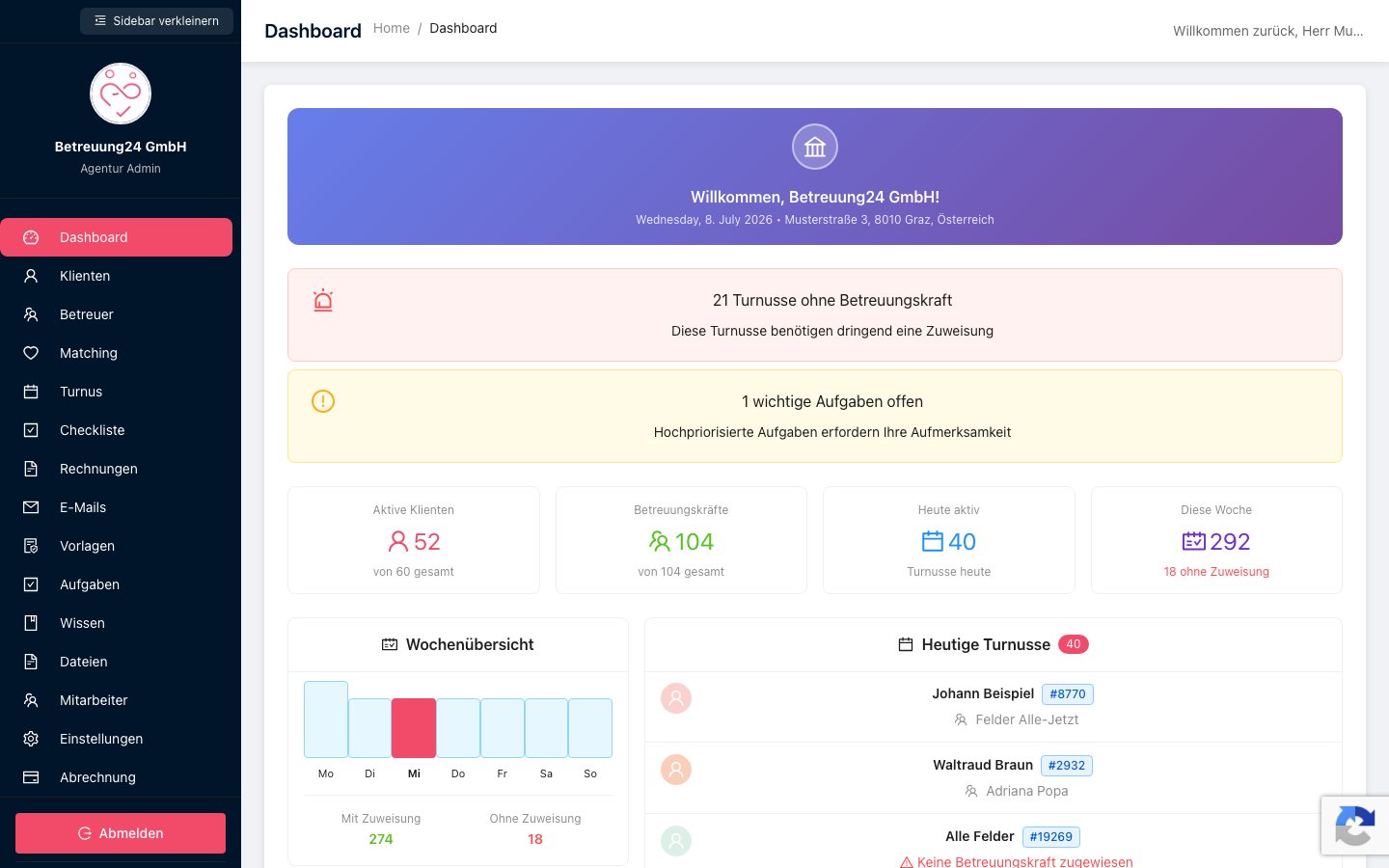Click the Rechnungen document icon

[31, 469]
